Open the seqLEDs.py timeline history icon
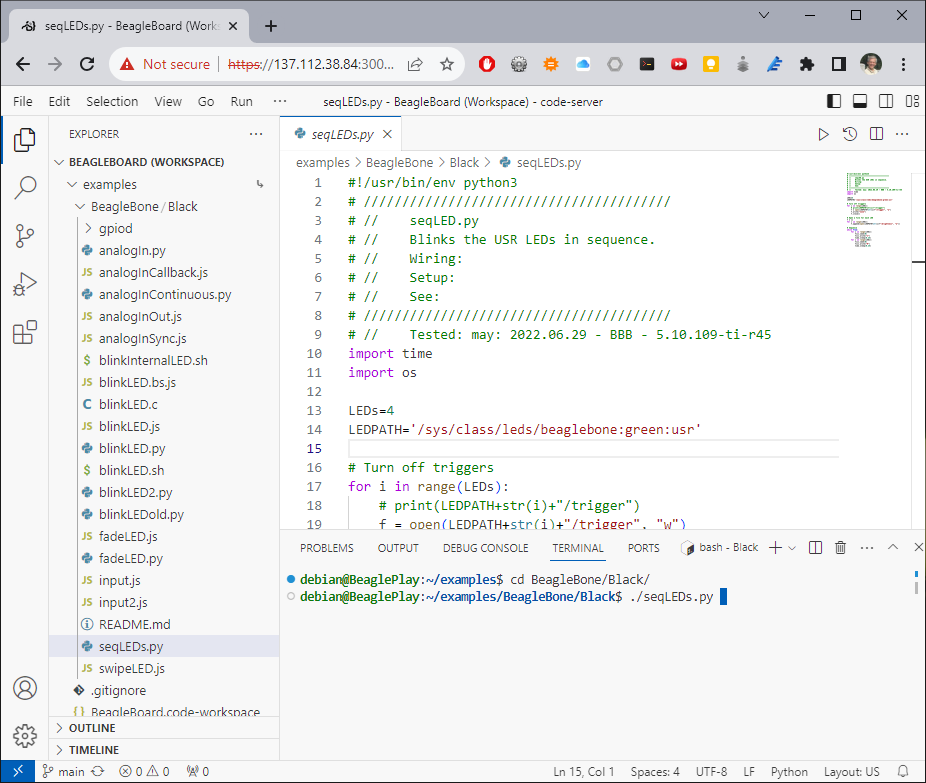Image resolution: width=926 pixels, height=783 pixels. (x=851, y=133)
